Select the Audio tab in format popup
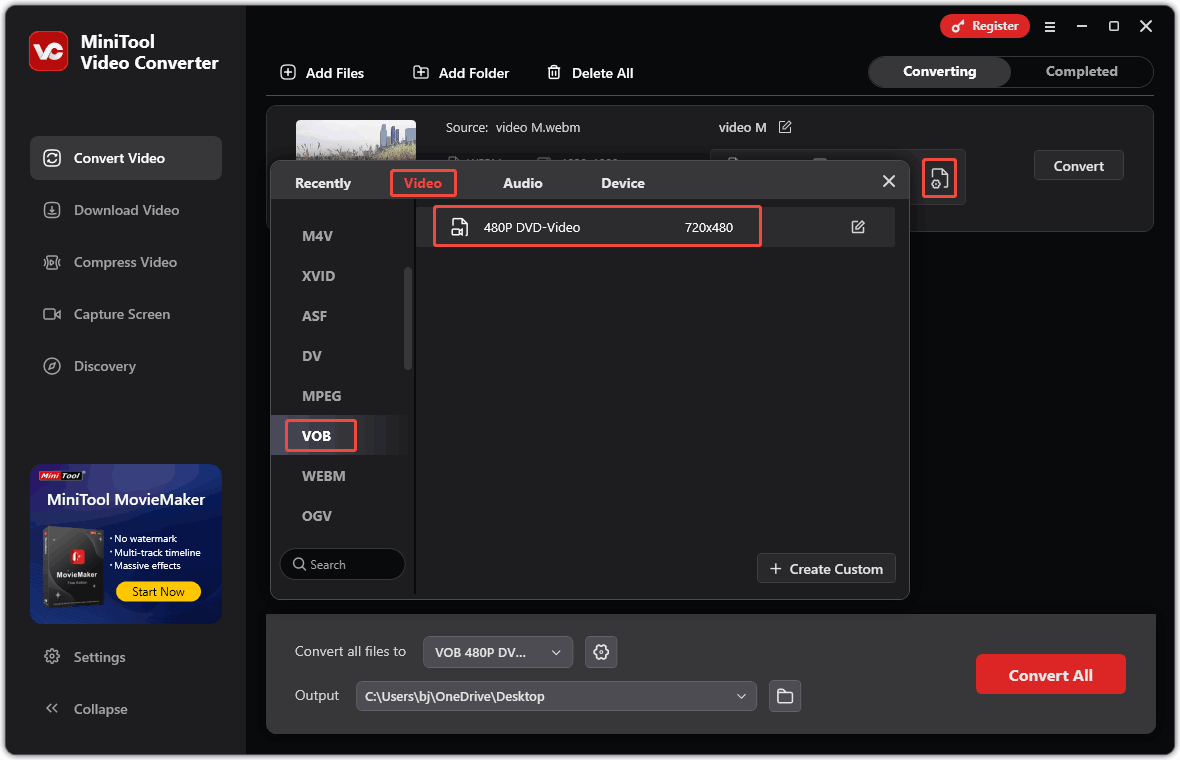Image resolution: width=1180 pixels, height=760 pixels. (523, 183)
